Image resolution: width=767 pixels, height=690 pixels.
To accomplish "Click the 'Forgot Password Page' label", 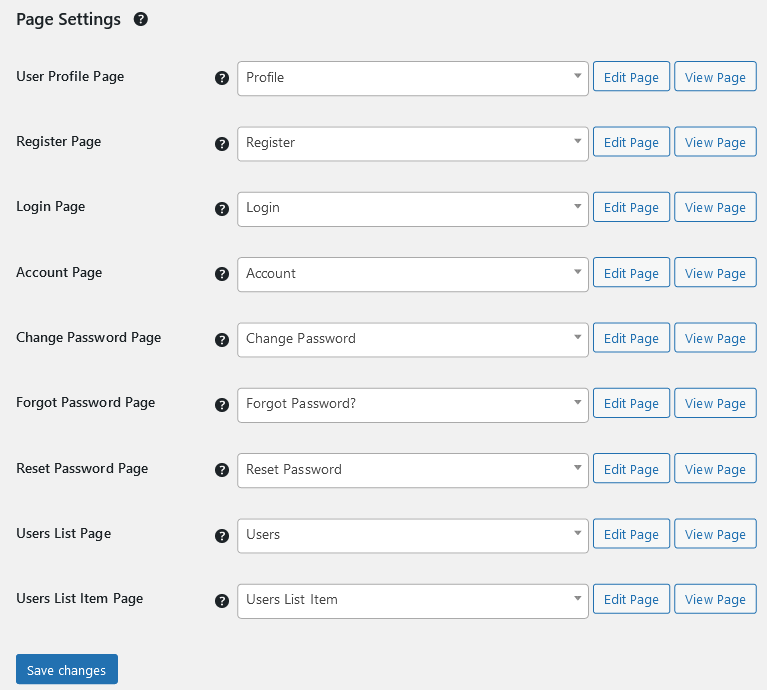I will click(86, 403).
